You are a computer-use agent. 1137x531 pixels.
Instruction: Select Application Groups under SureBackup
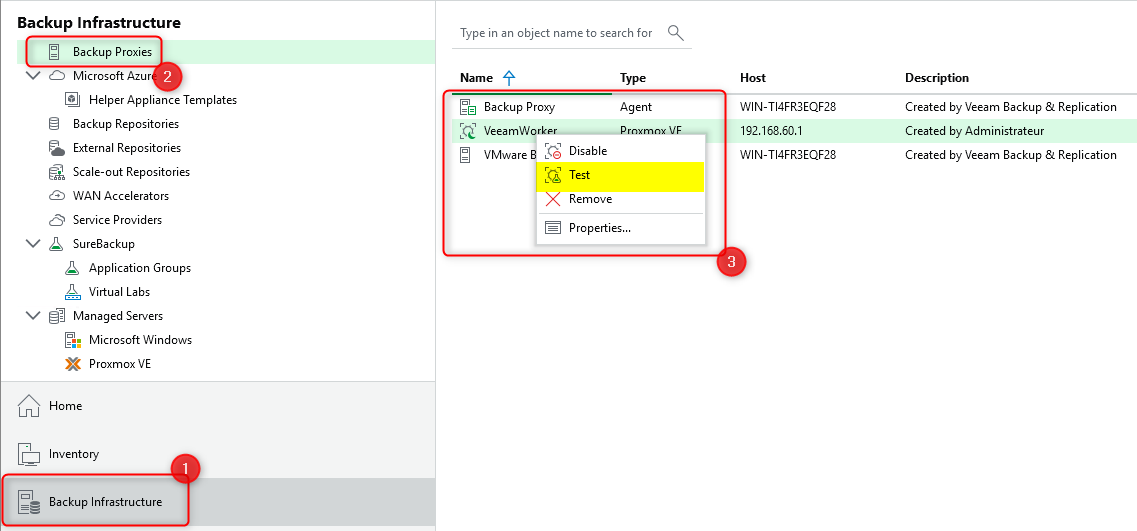click(140, 268)
